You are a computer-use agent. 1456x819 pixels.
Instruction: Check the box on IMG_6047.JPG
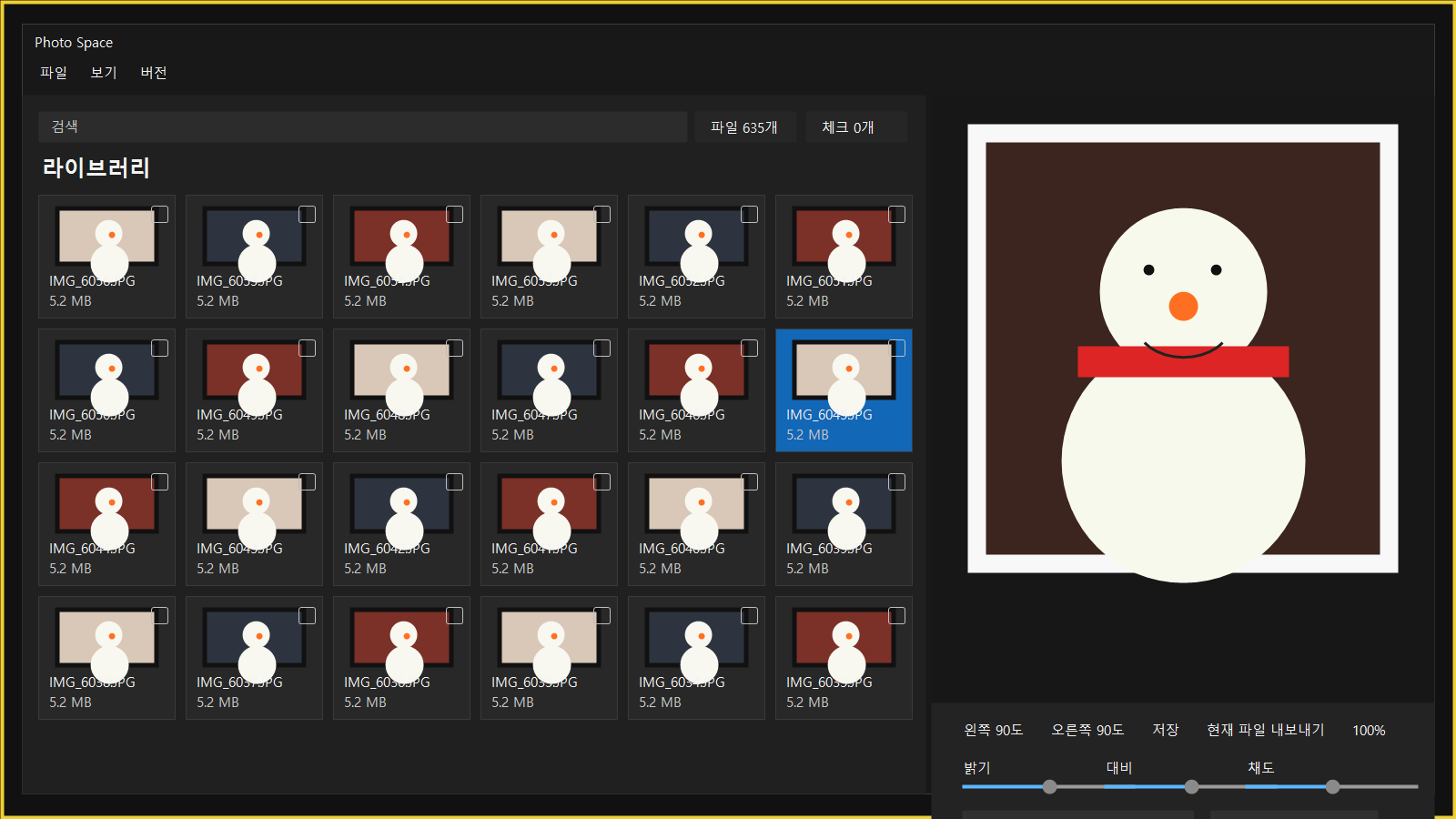pyautogui.click(x=602, y=349)
